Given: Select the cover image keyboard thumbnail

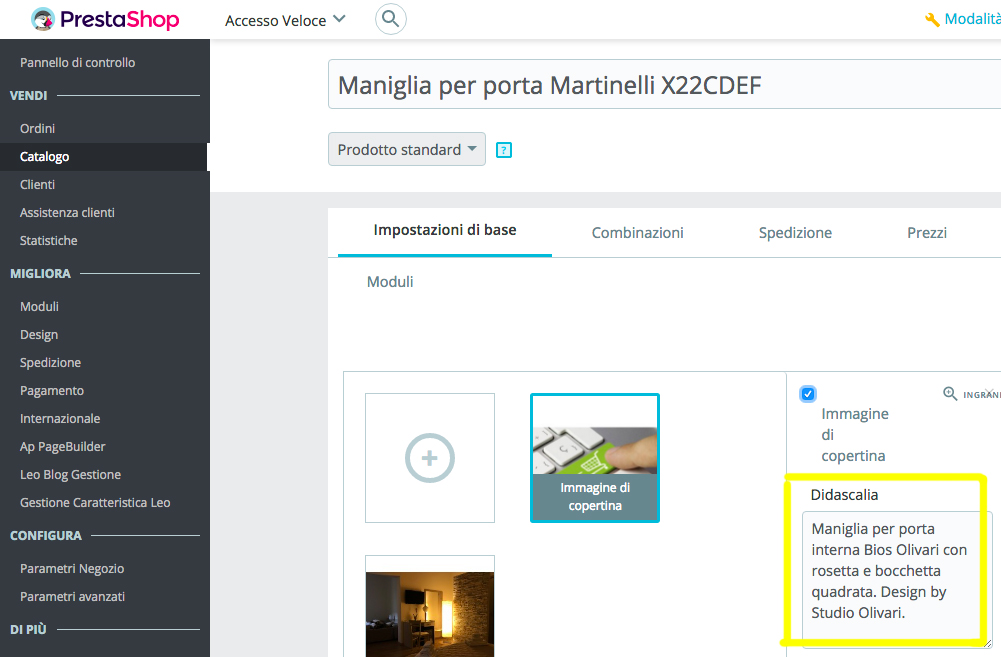Looking at the screenshot, I should pos(594,457).
